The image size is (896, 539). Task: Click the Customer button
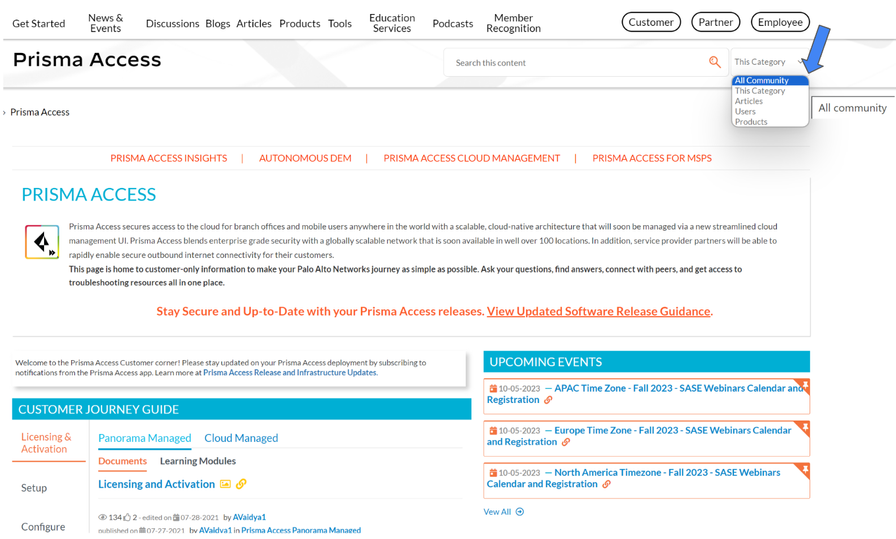pyautogui.click(x=651, y=22)
